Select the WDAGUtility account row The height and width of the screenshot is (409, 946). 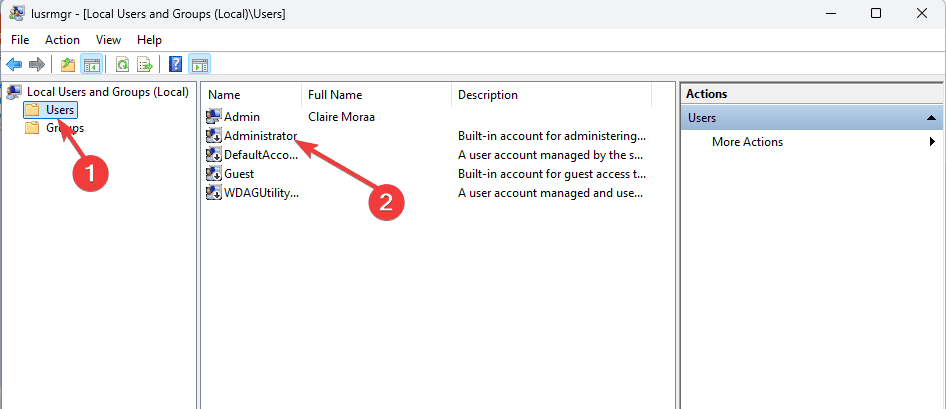260,193
